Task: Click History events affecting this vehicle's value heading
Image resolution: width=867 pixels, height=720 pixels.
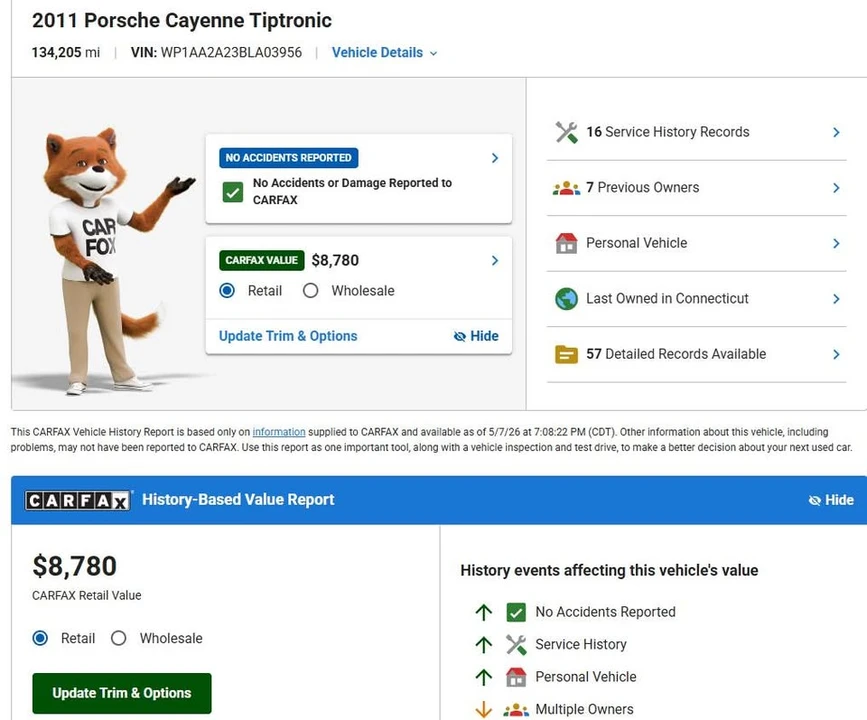Action: pos(609,571)
